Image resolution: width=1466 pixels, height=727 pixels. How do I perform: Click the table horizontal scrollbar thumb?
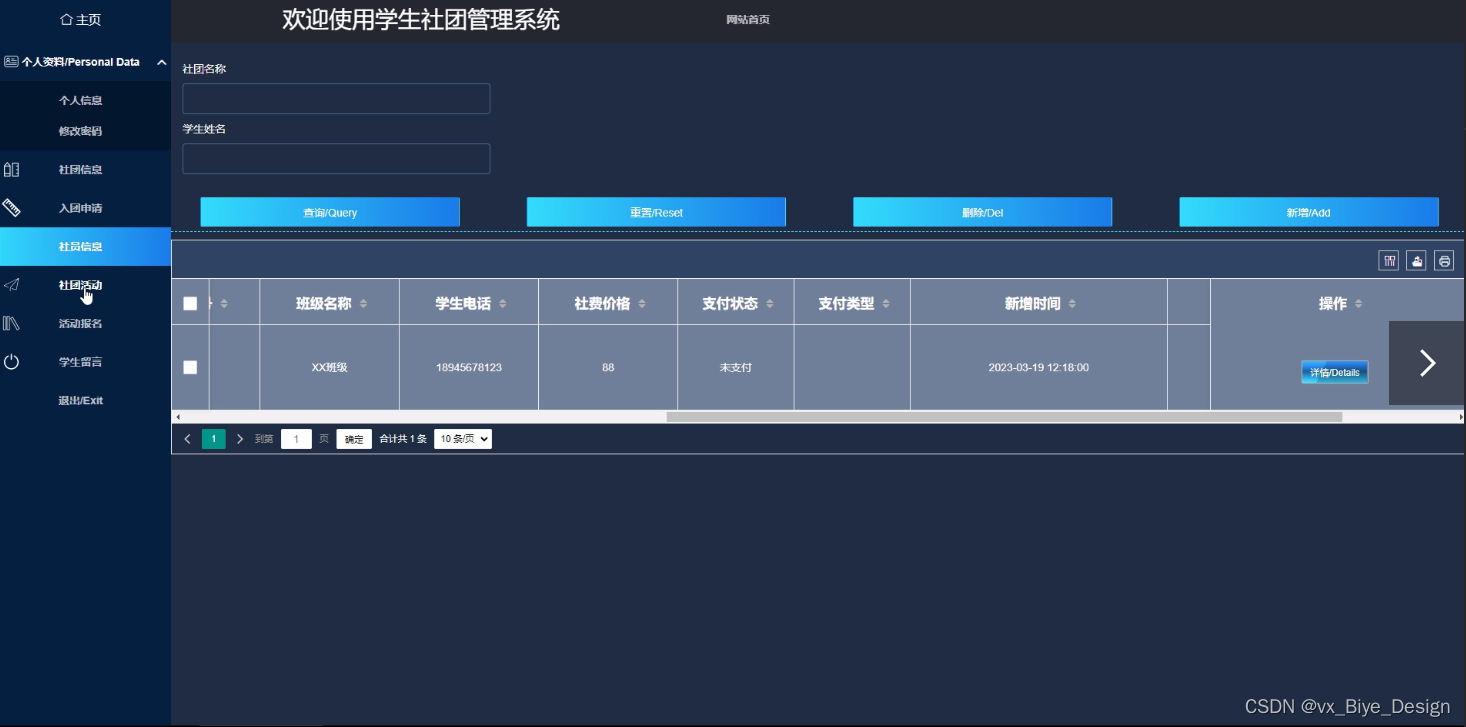click(1004, 417)
